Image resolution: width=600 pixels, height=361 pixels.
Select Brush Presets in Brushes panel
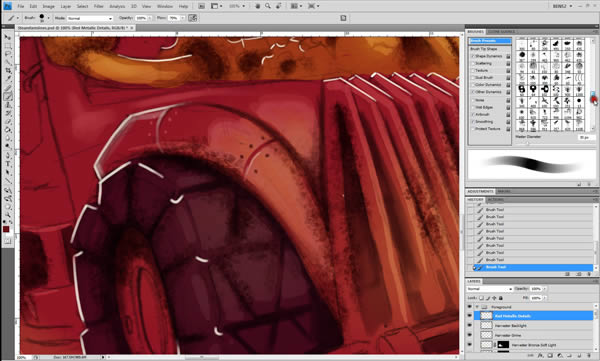coord(490,41)
